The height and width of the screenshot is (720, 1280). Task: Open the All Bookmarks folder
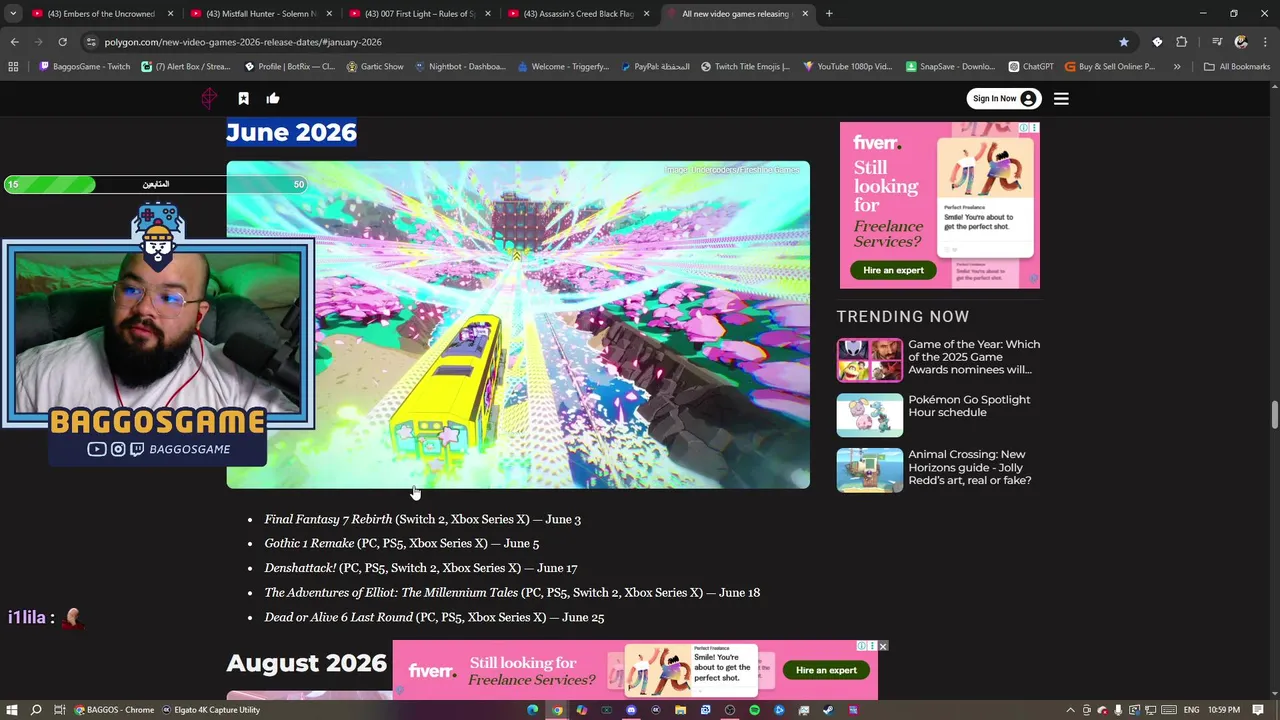coord(1237,67)
